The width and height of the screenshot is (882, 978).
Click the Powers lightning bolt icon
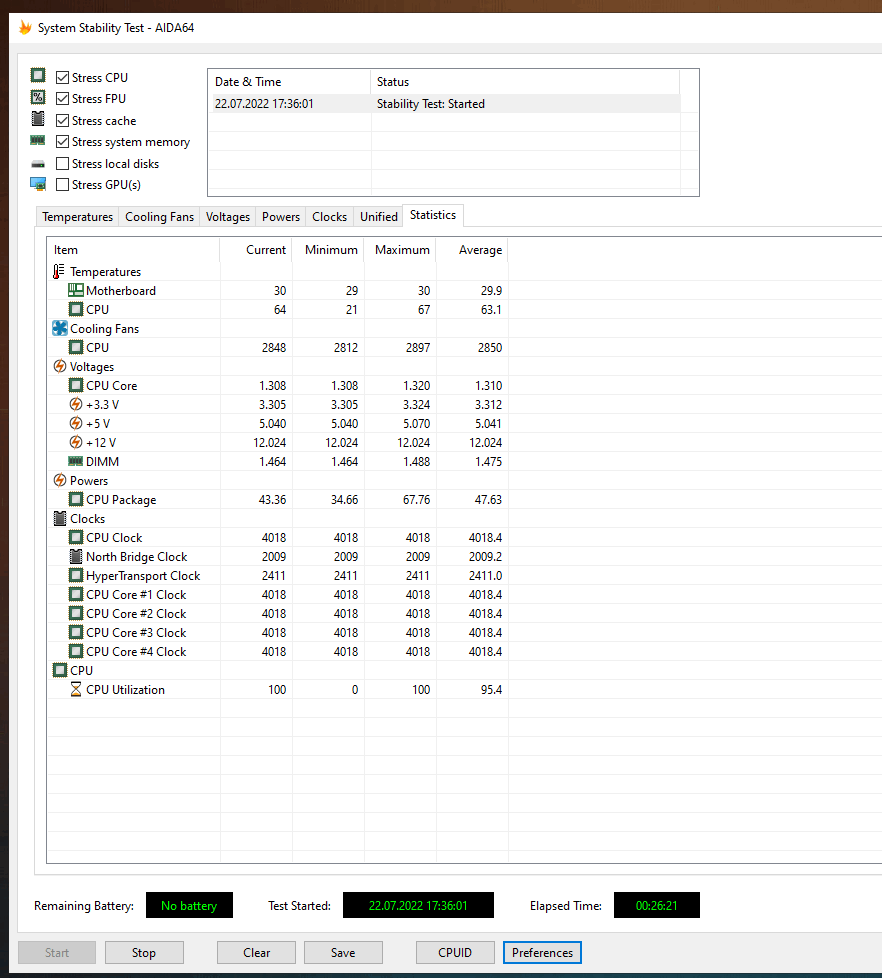coord(60,480)
